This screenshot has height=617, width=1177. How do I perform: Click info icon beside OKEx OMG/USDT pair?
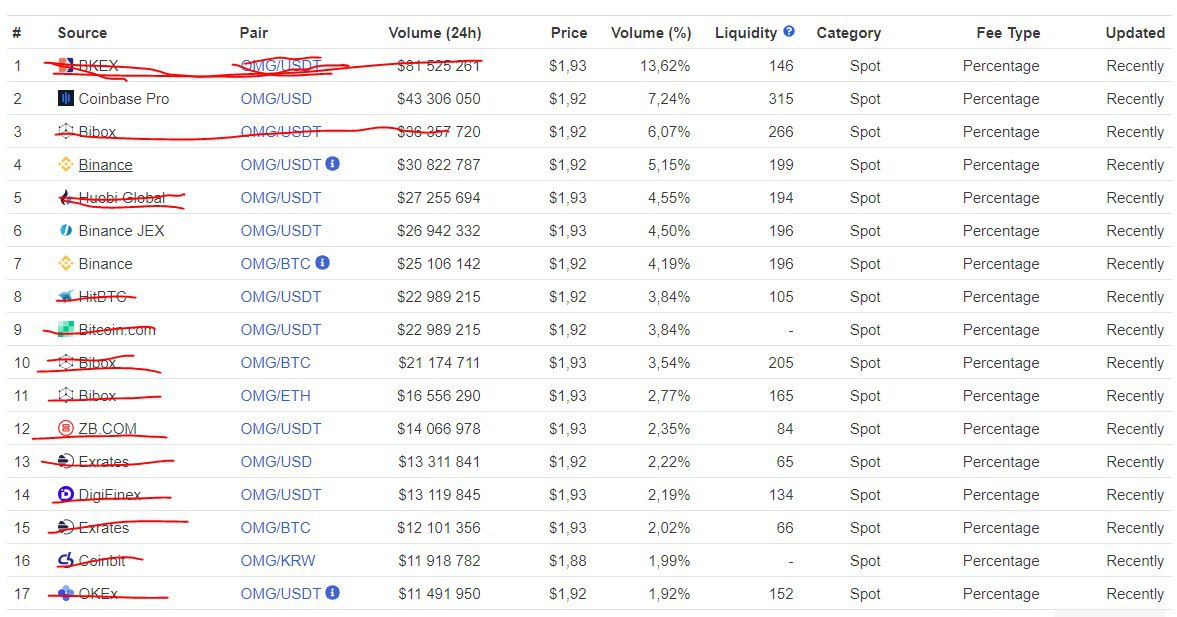[x=333, y=593]
